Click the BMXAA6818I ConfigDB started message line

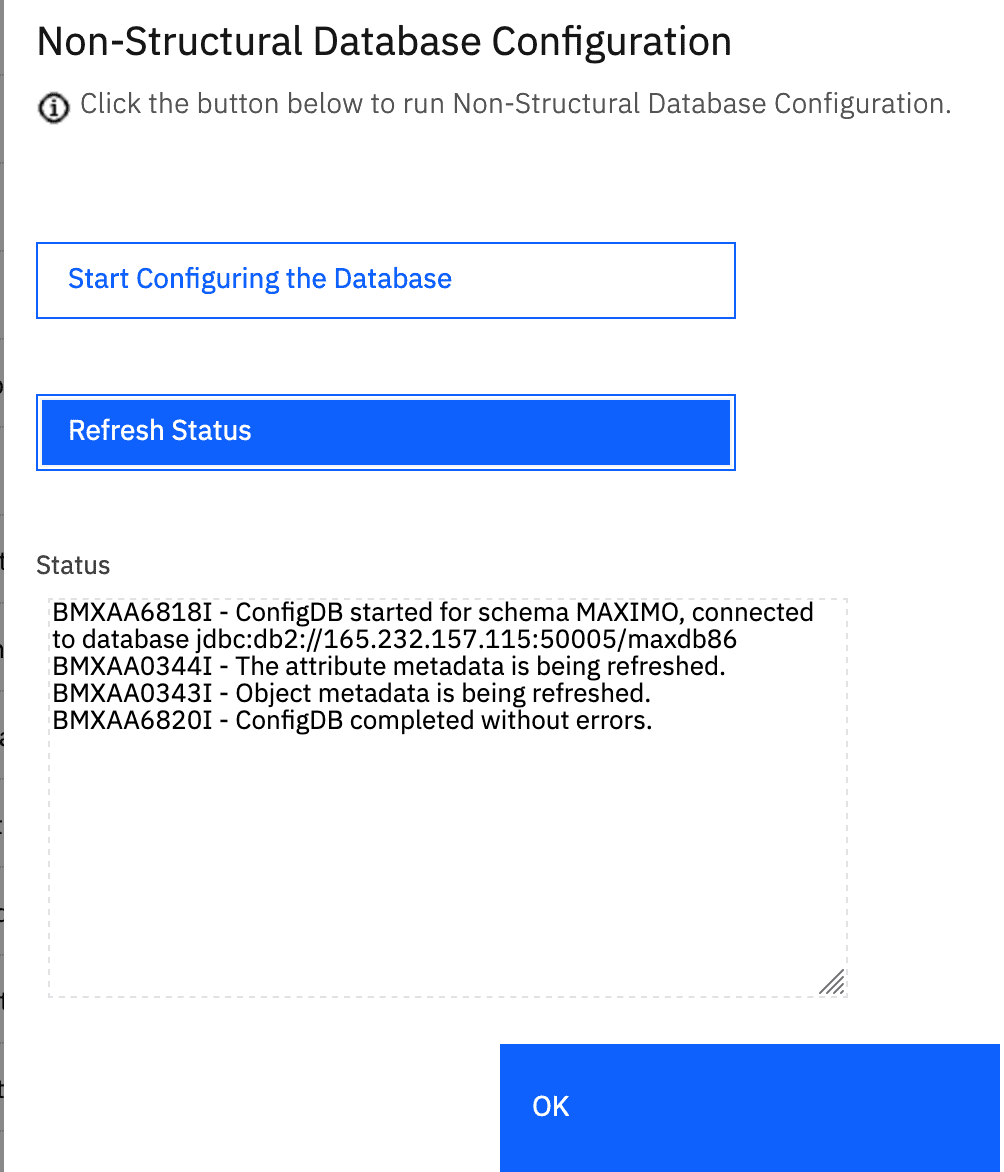coord(433,612)
